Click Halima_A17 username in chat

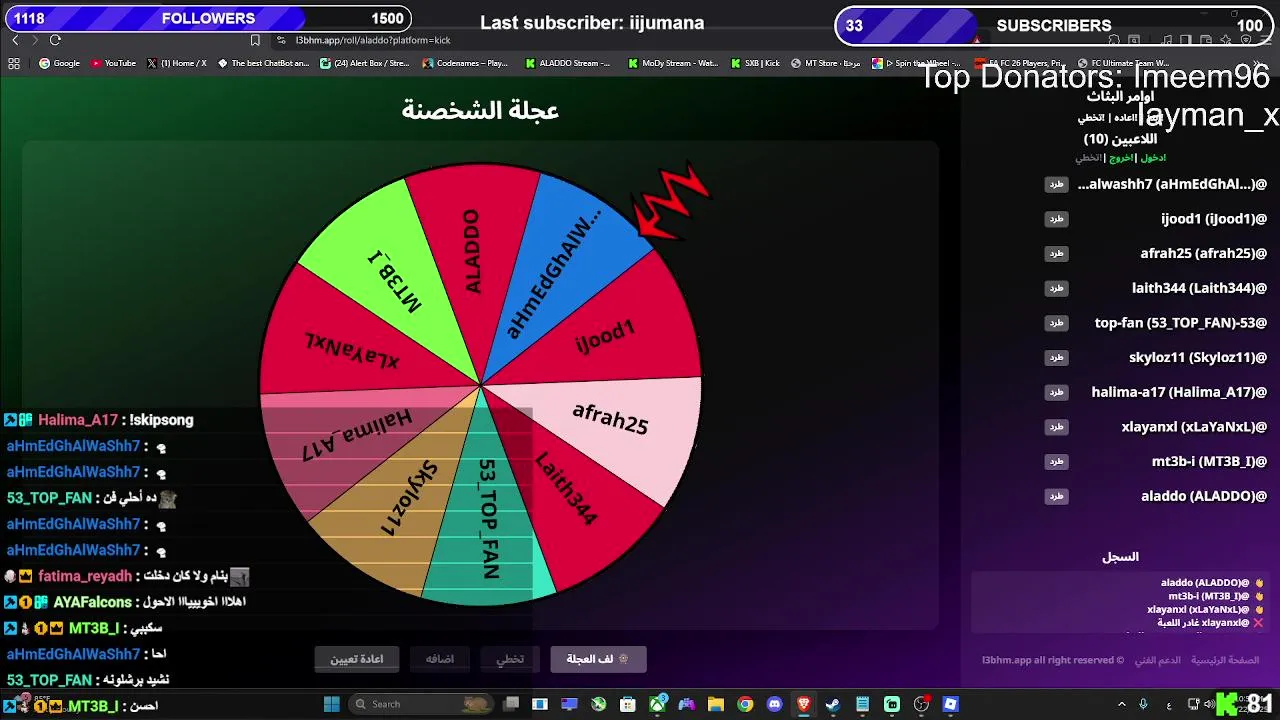click(x=78, y=420)
